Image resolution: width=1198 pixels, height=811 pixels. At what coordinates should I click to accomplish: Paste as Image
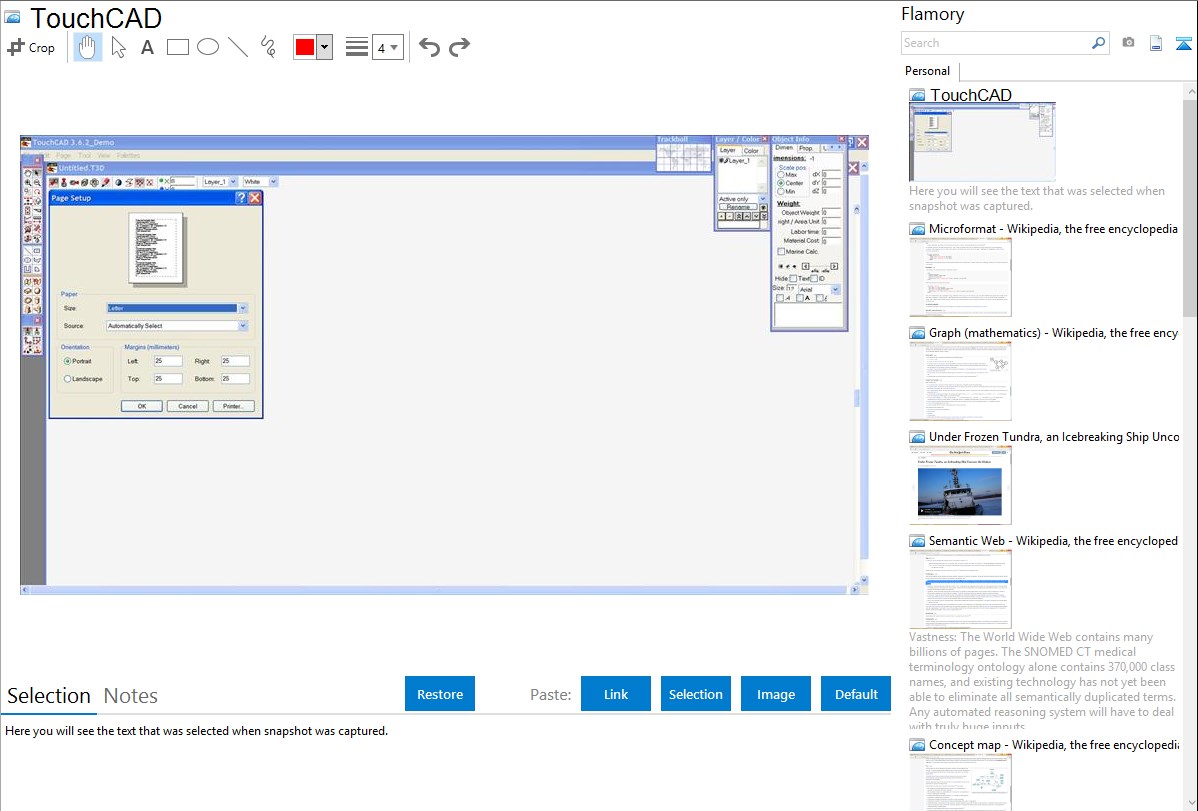coord(775,694)
